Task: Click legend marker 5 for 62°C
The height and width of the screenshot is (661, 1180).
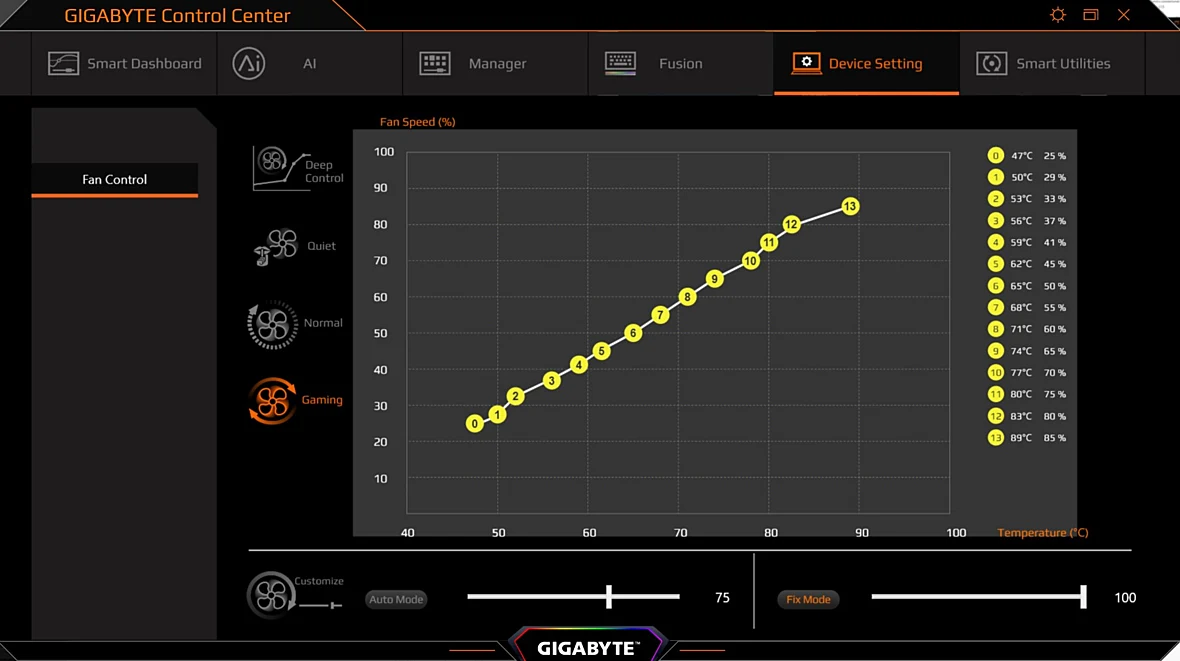Action: (x=995, y=264)
